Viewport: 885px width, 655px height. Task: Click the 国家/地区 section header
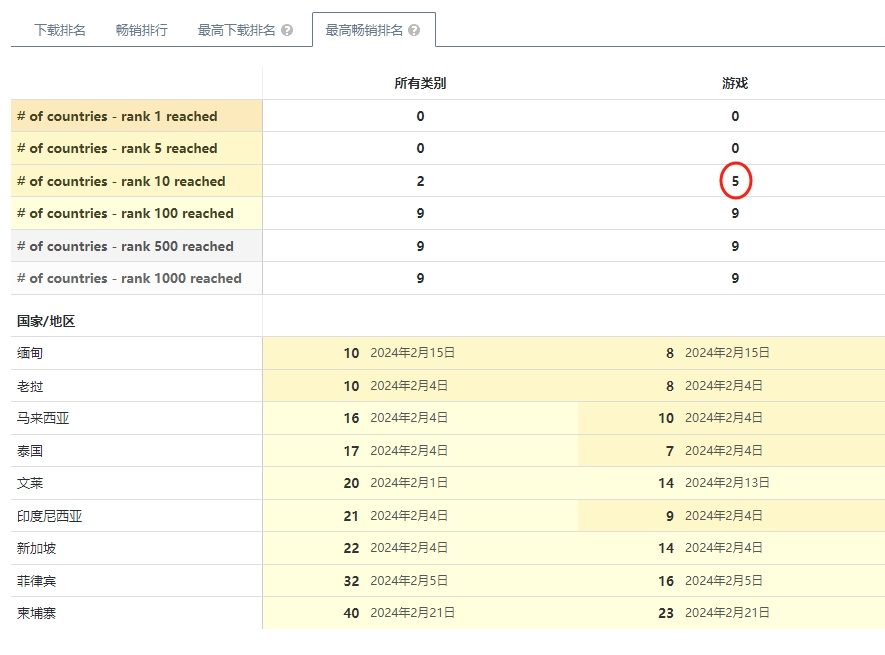[46, 321]
